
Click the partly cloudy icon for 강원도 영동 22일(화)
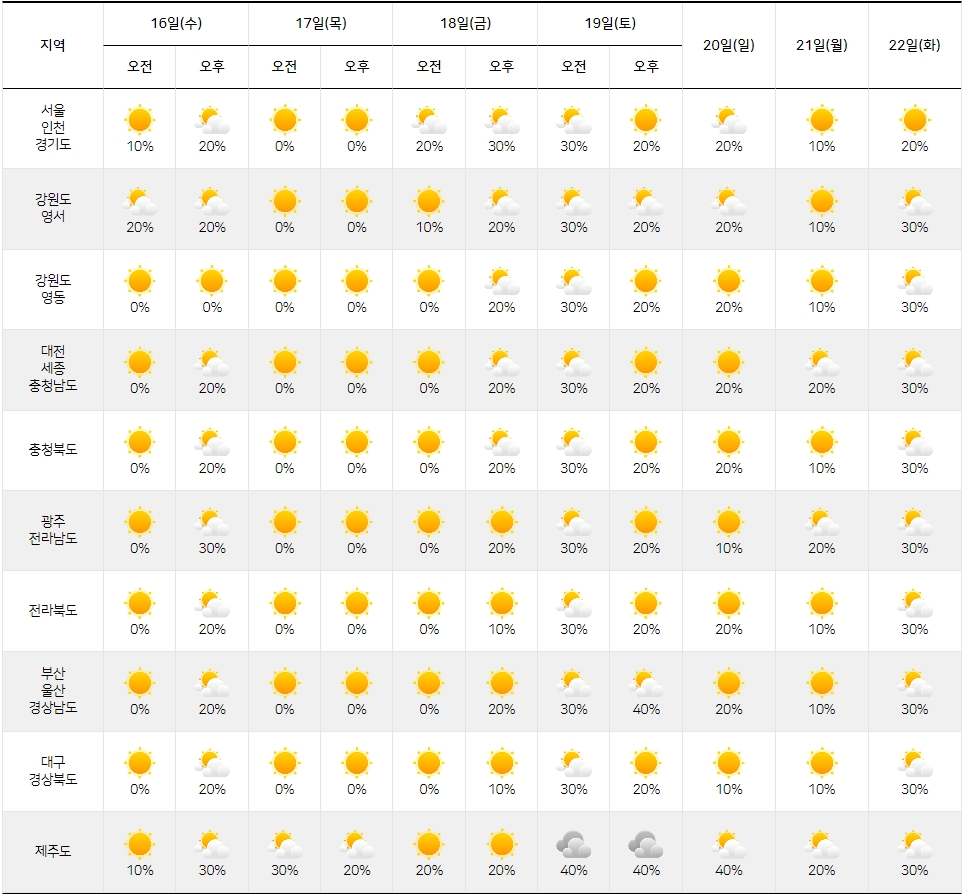(914, 281)
